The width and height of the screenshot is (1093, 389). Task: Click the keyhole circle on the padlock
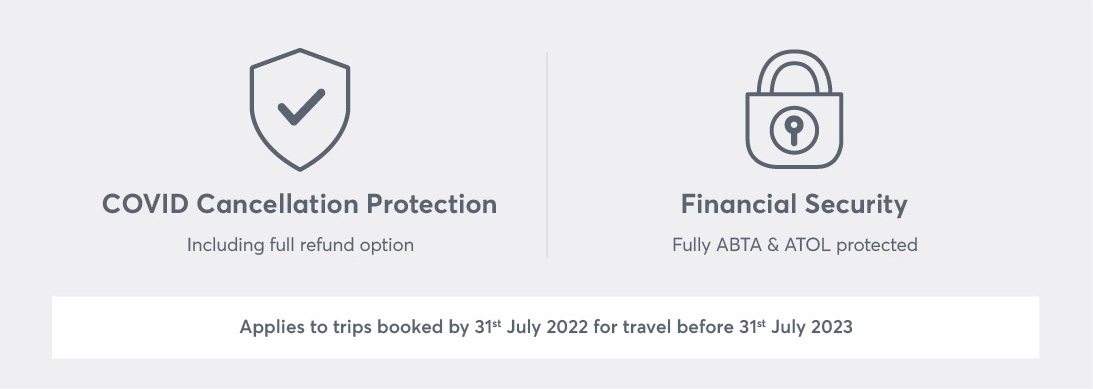click(794, 130)
